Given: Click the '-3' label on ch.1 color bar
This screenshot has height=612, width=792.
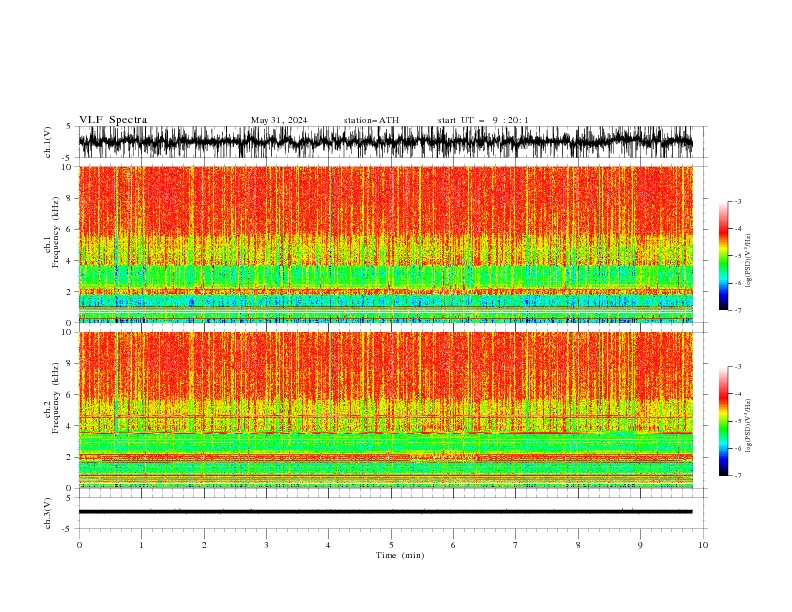Looking at the screenshot, I should point(737,201).
